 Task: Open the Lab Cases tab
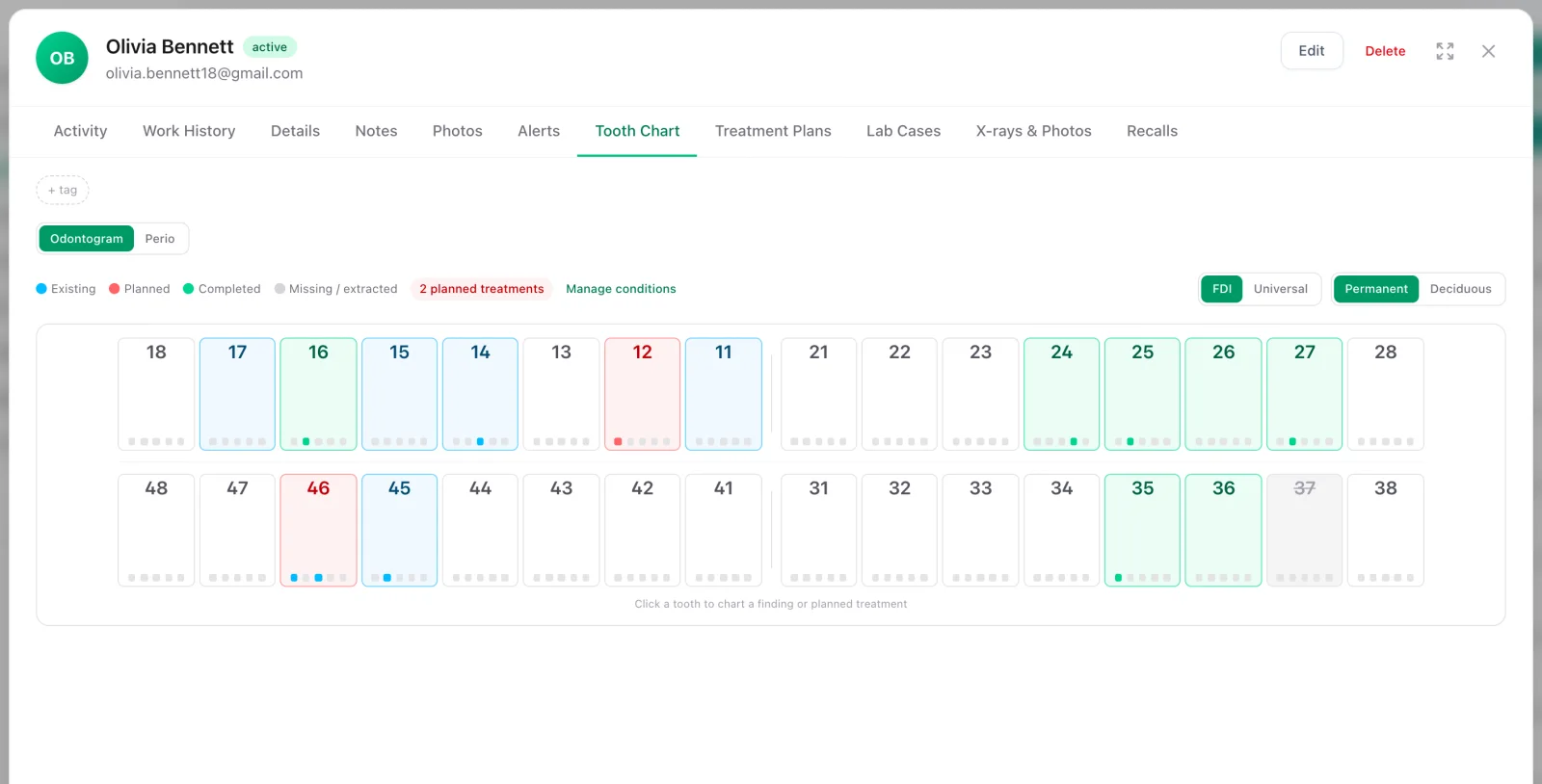(x=903, y=131)
